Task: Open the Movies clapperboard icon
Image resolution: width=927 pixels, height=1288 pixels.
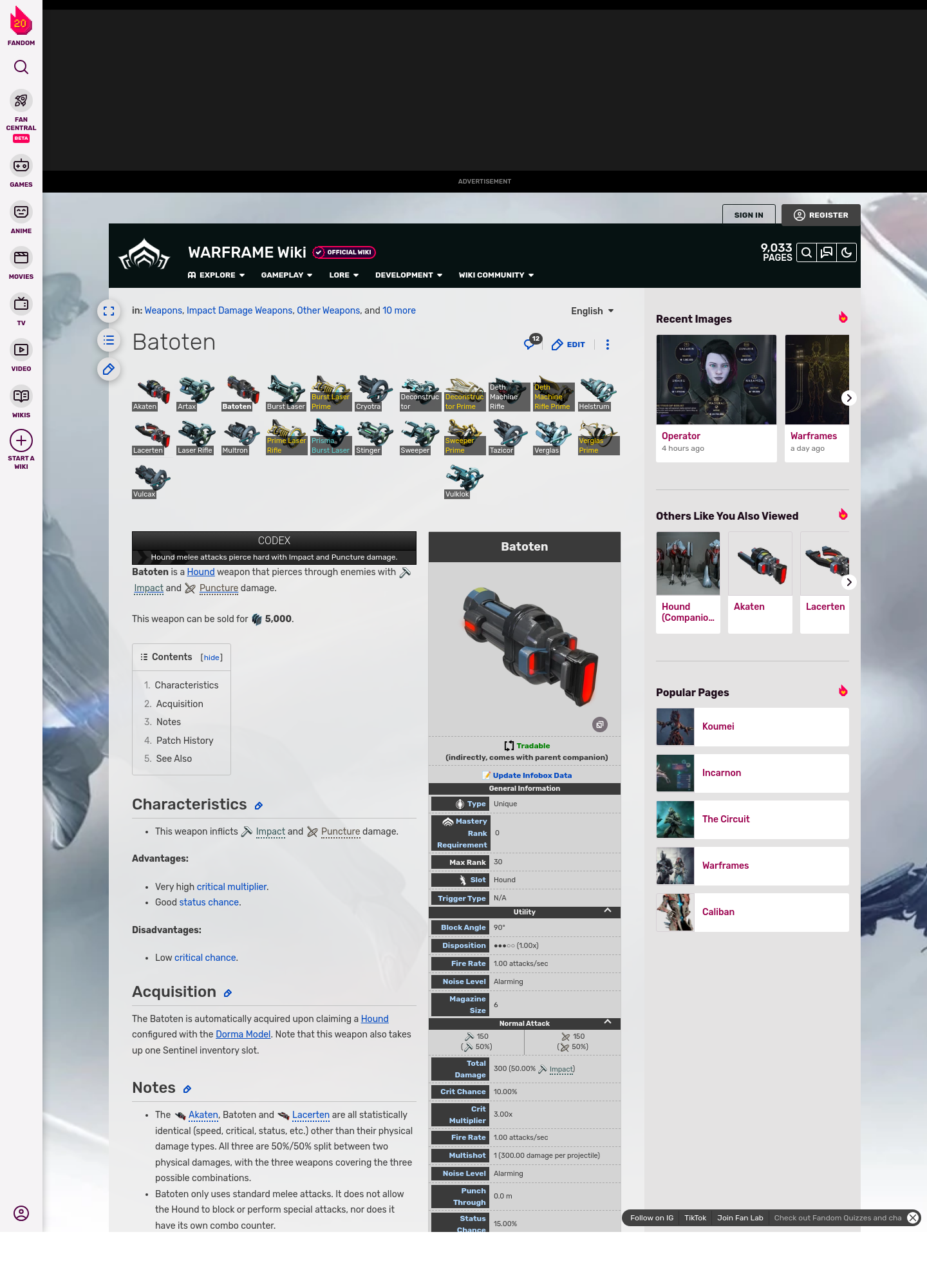Action: click(x=21, y=258)
